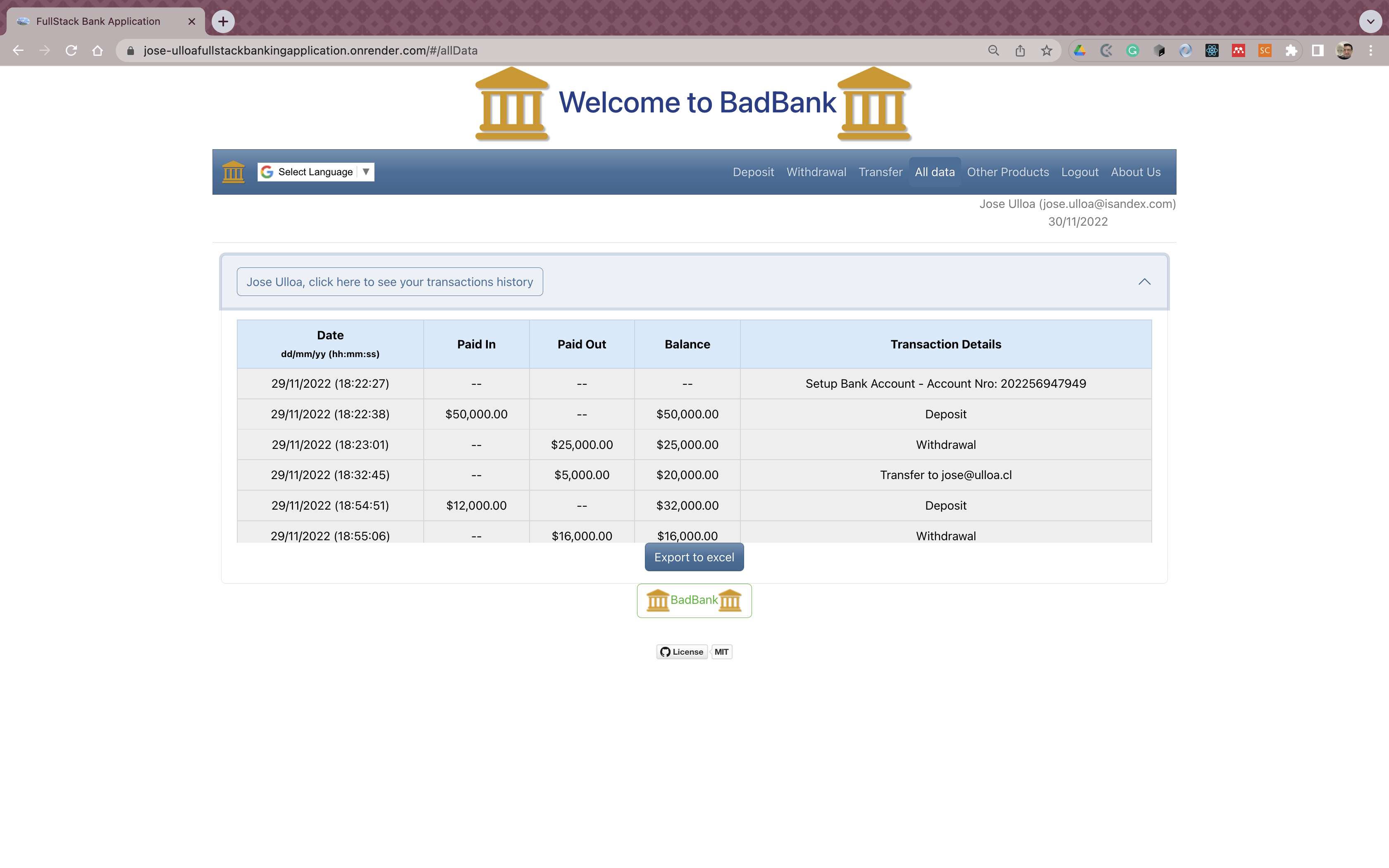Click the $50,000.00 Paid In cell

point(476,414)
